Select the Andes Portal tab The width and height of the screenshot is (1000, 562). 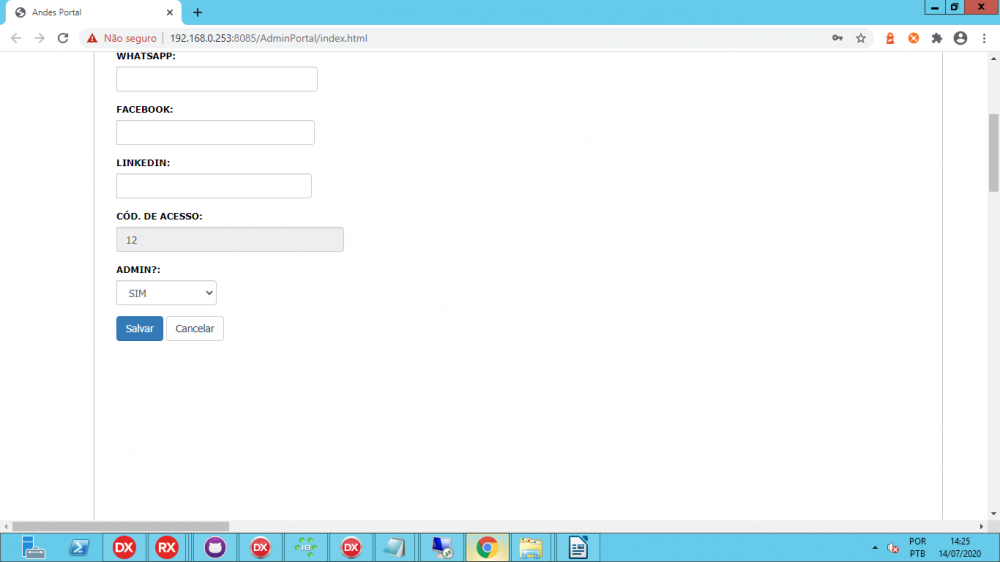click(90, 13)
